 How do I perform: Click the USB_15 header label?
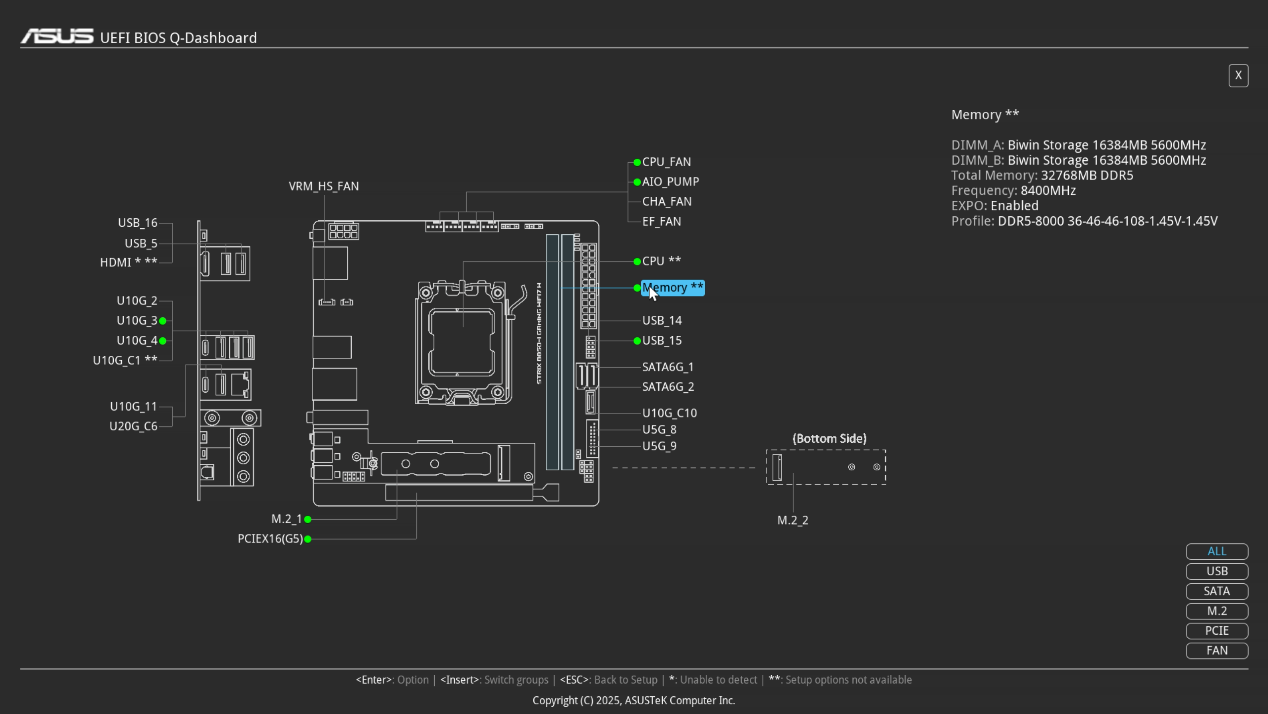coord(662,341)
